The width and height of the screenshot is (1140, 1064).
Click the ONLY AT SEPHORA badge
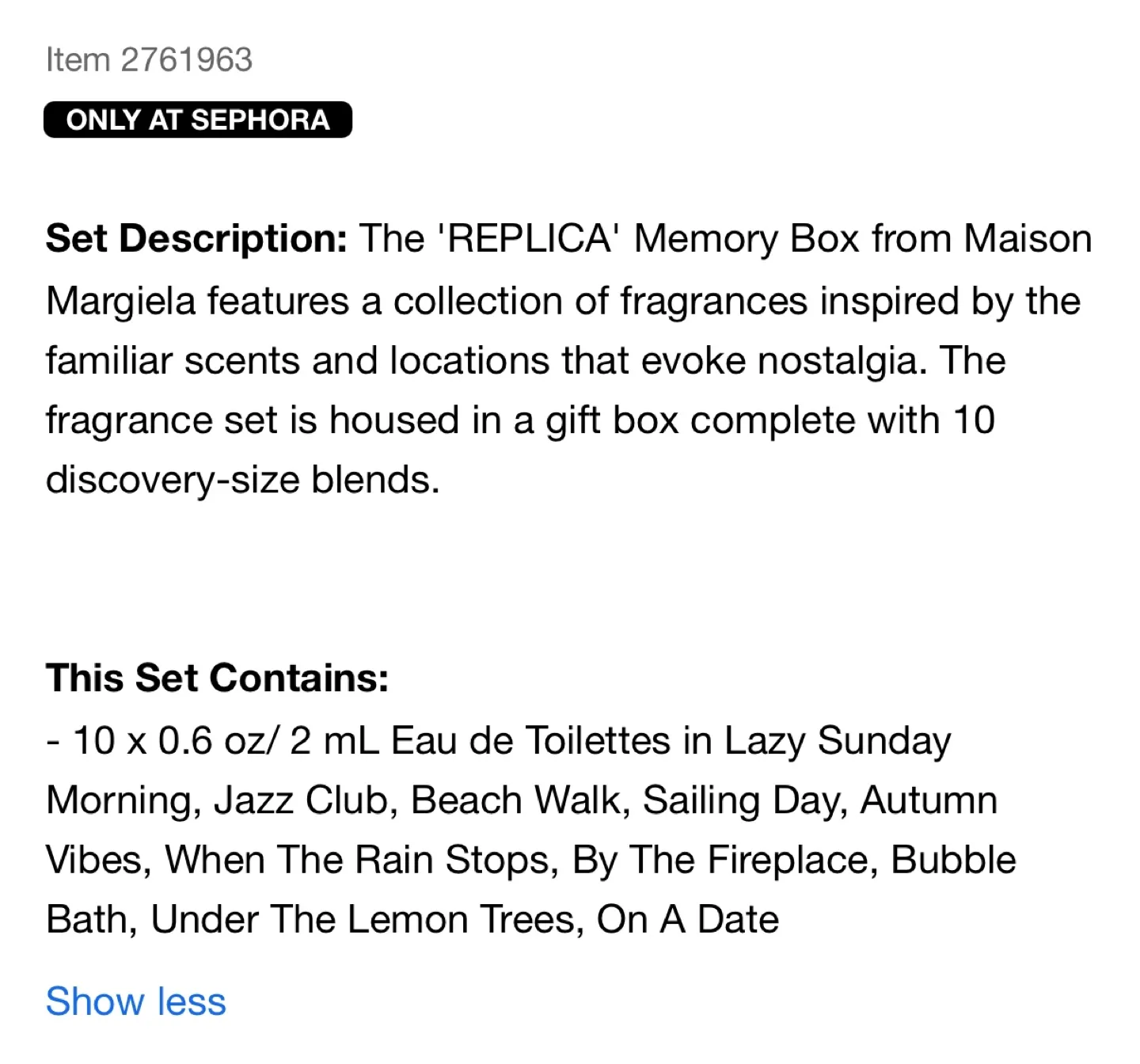(197, 120)
